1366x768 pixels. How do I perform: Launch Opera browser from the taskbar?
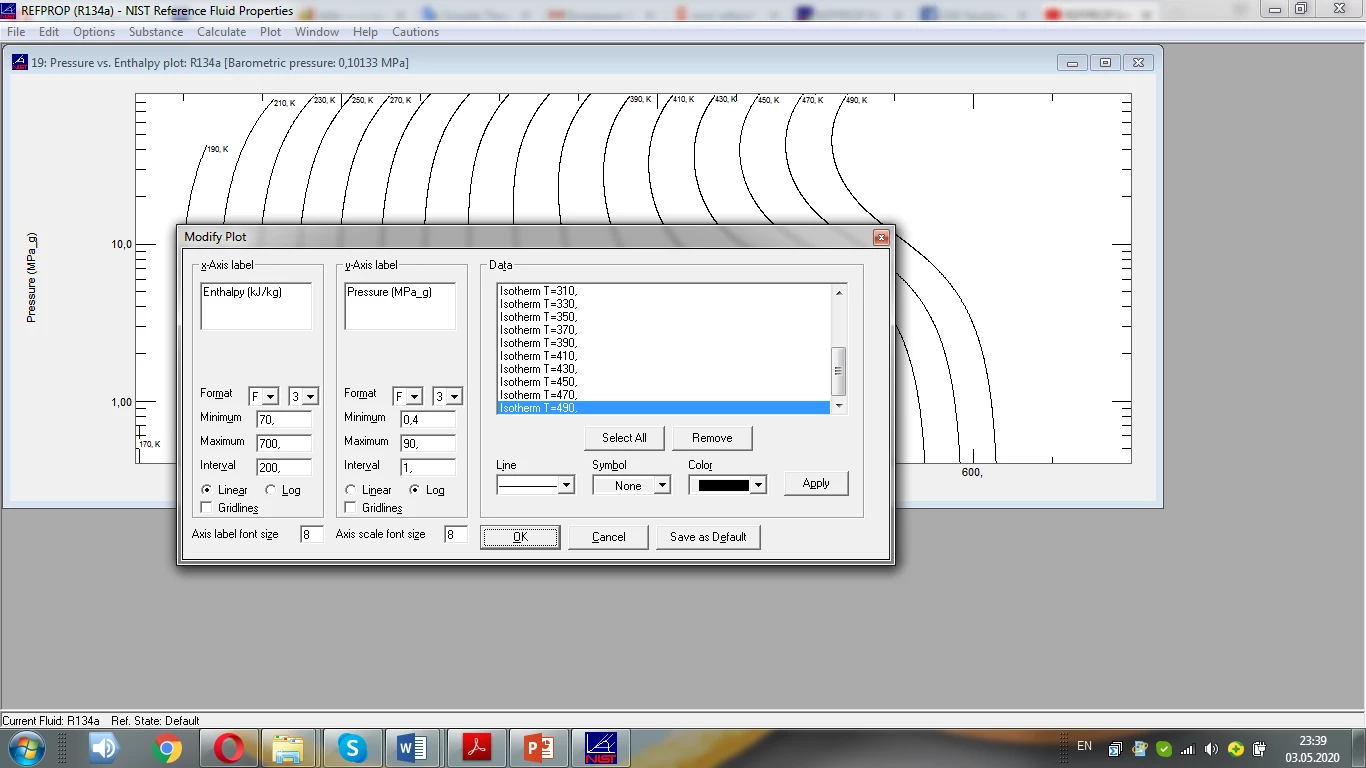pos(229,748)
